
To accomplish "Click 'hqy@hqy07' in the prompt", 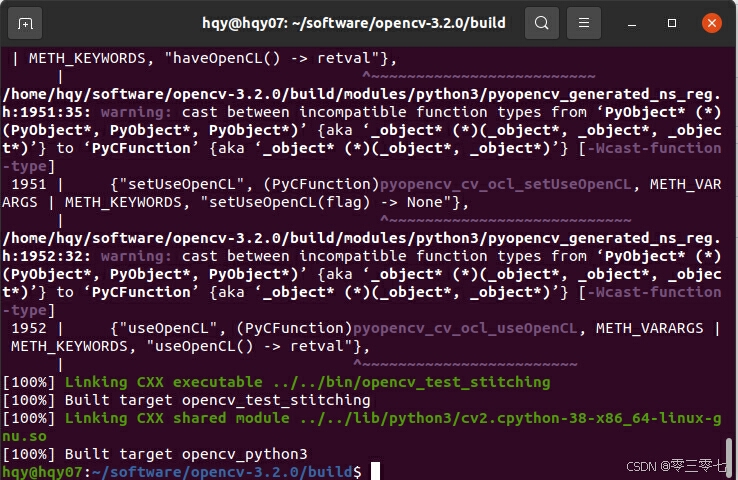I will click(x=42, y=472).
